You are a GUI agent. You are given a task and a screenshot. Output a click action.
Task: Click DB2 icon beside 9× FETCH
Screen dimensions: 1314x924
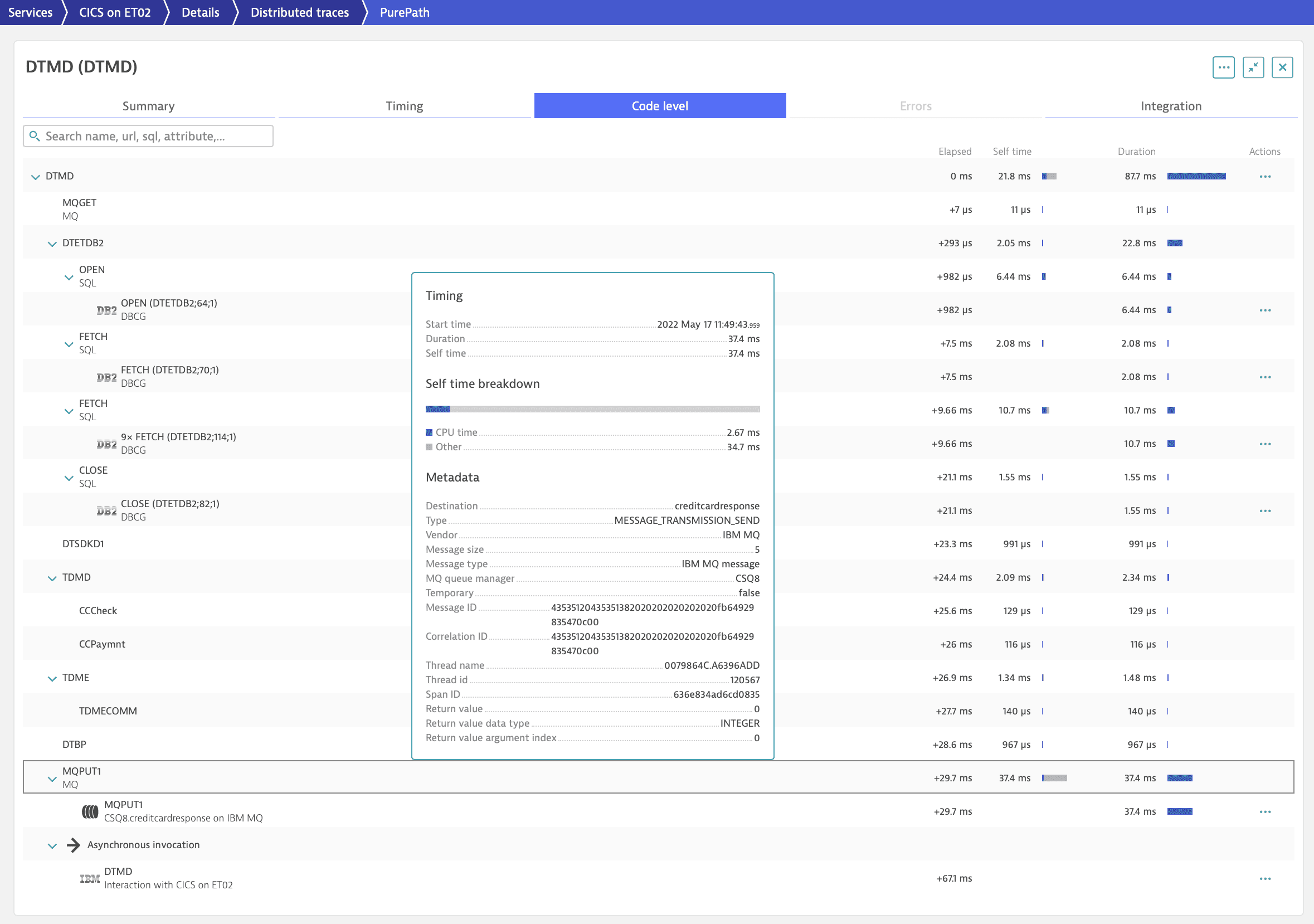(x=106, y=444)
